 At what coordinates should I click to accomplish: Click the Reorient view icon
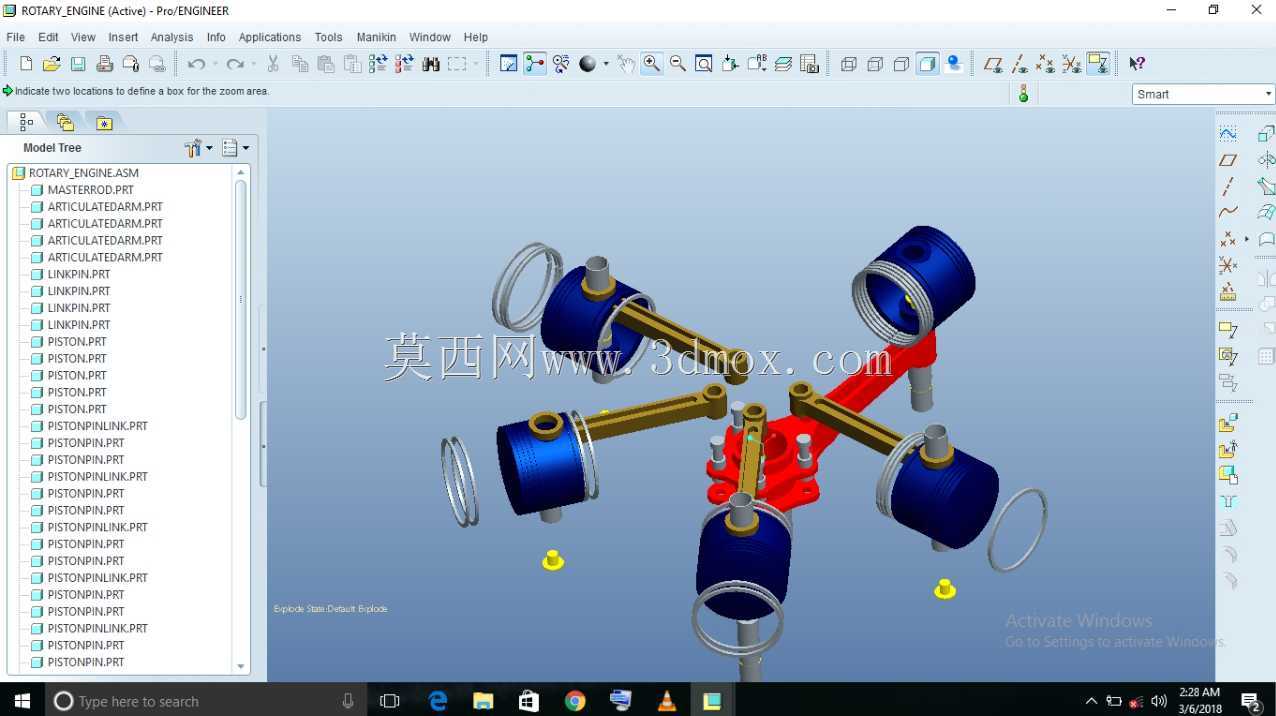pyautogui.click(x=730, y=64)
